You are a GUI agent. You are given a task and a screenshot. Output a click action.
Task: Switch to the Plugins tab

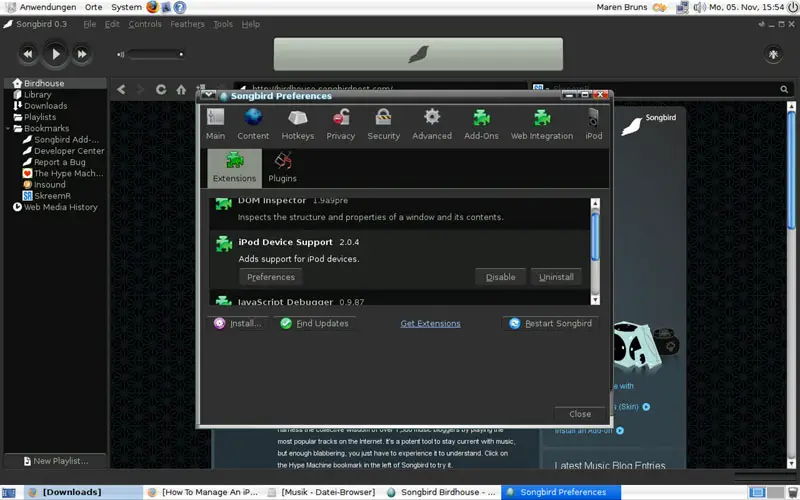[283, 168]
